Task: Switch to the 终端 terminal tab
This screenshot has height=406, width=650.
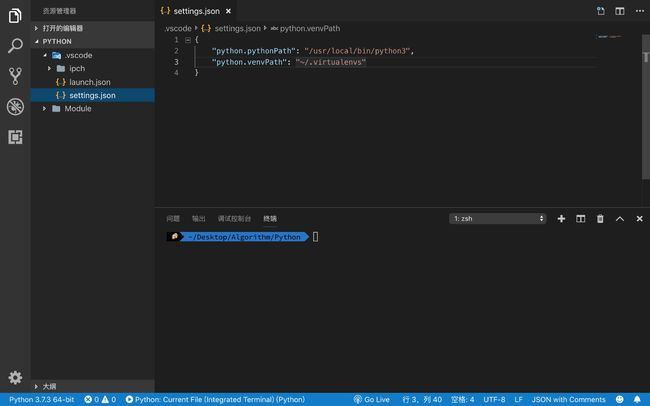Action: point(270,219)
